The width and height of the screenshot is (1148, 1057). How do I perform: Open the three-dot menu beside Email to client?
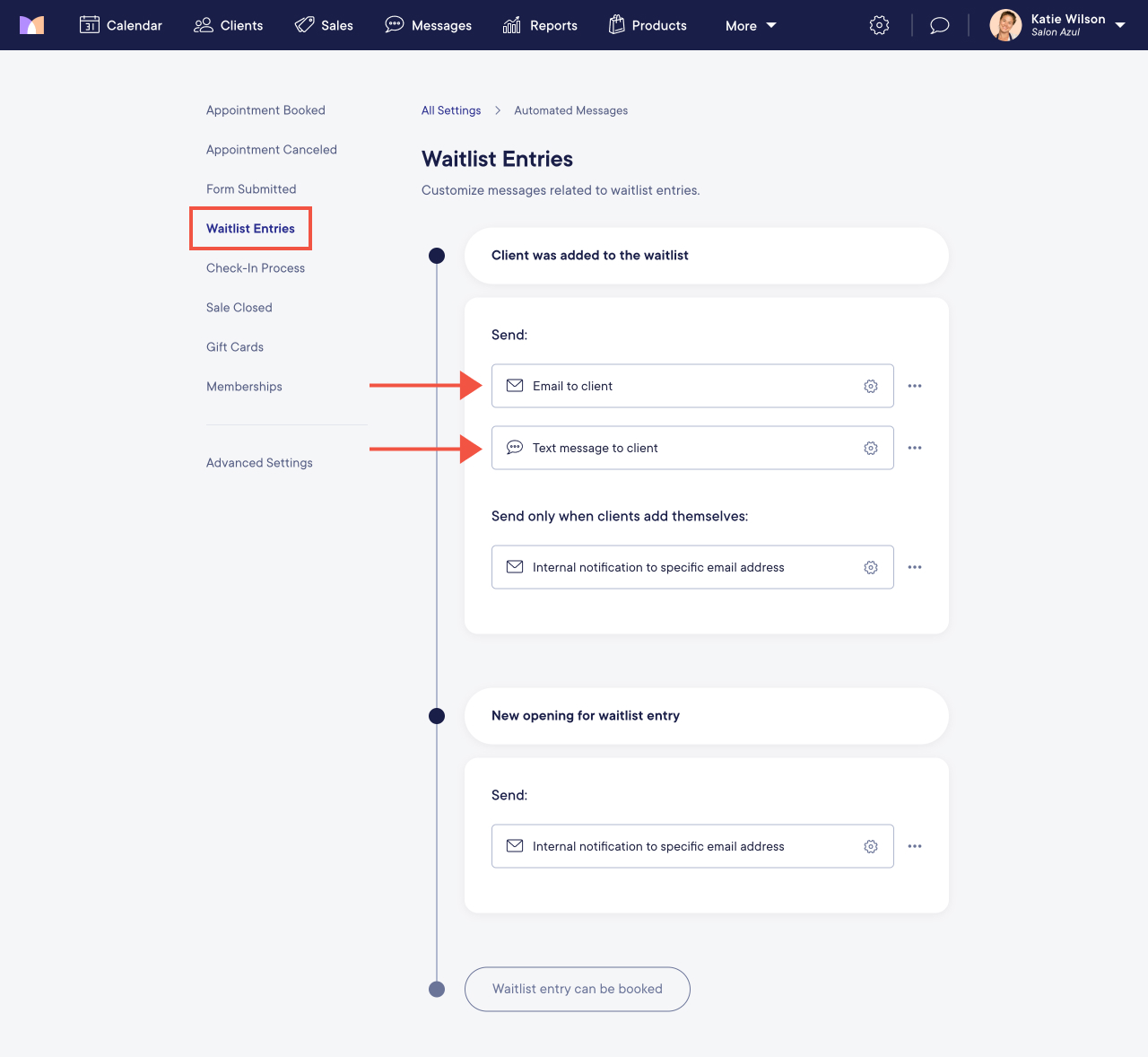pos(915,386)
